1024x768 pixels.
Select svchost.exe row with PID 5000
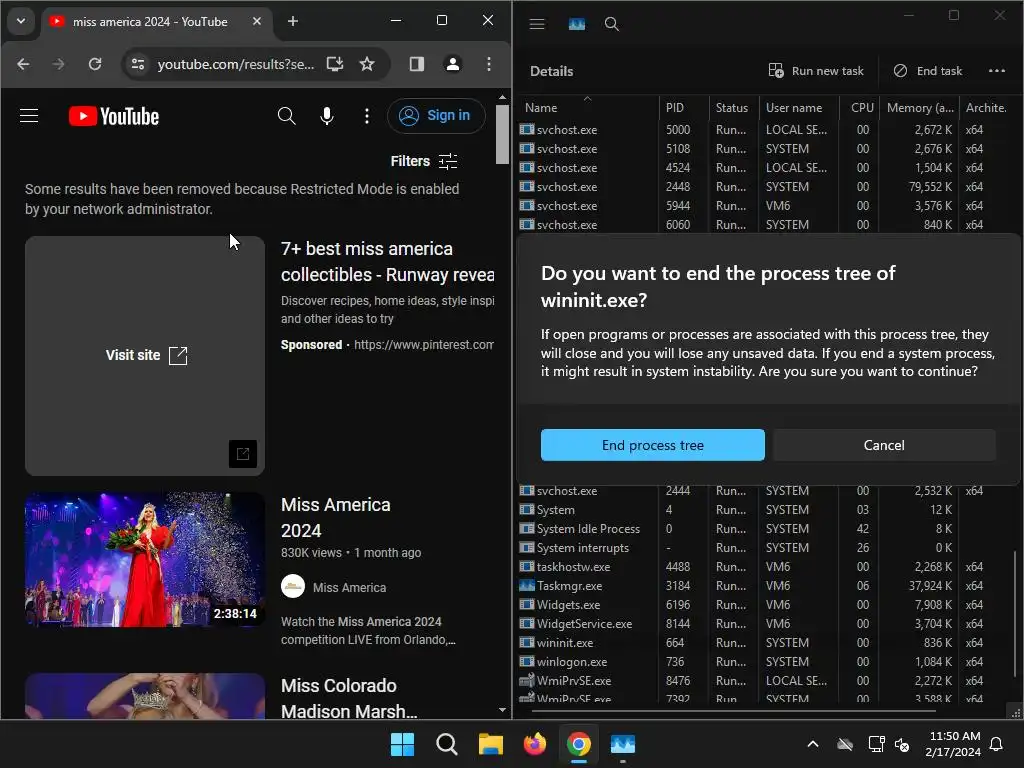click(x=764, y=129)
